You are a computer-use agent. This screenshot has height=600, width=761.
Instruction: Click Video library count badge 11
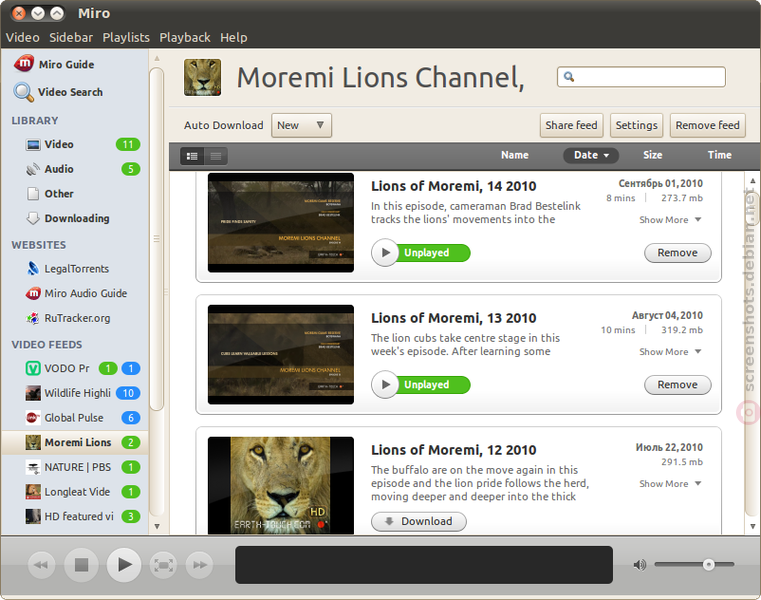(x=128, y=145)
